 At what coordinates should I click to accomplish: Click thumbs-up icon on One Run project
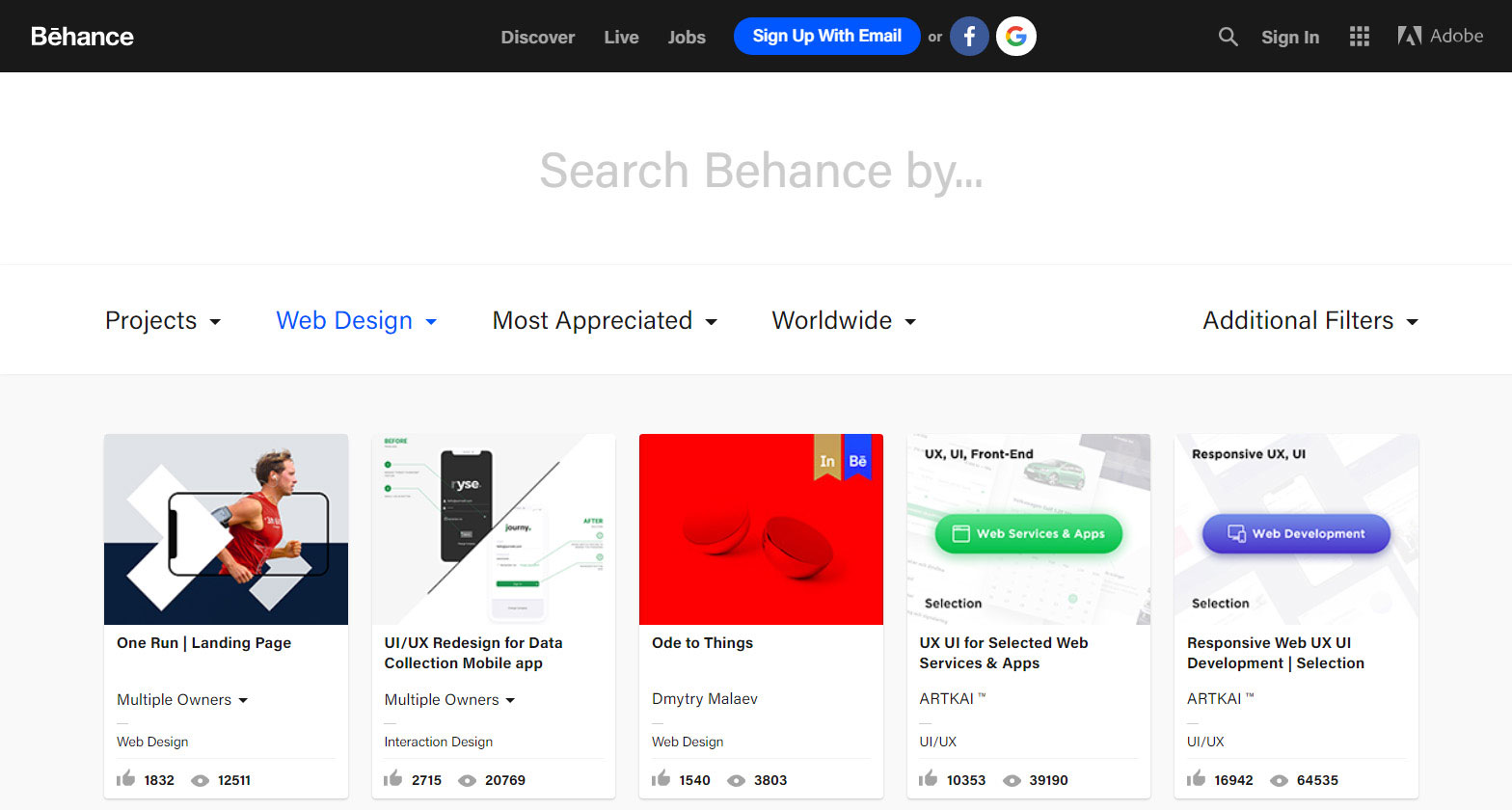click(x=126, y=779)
